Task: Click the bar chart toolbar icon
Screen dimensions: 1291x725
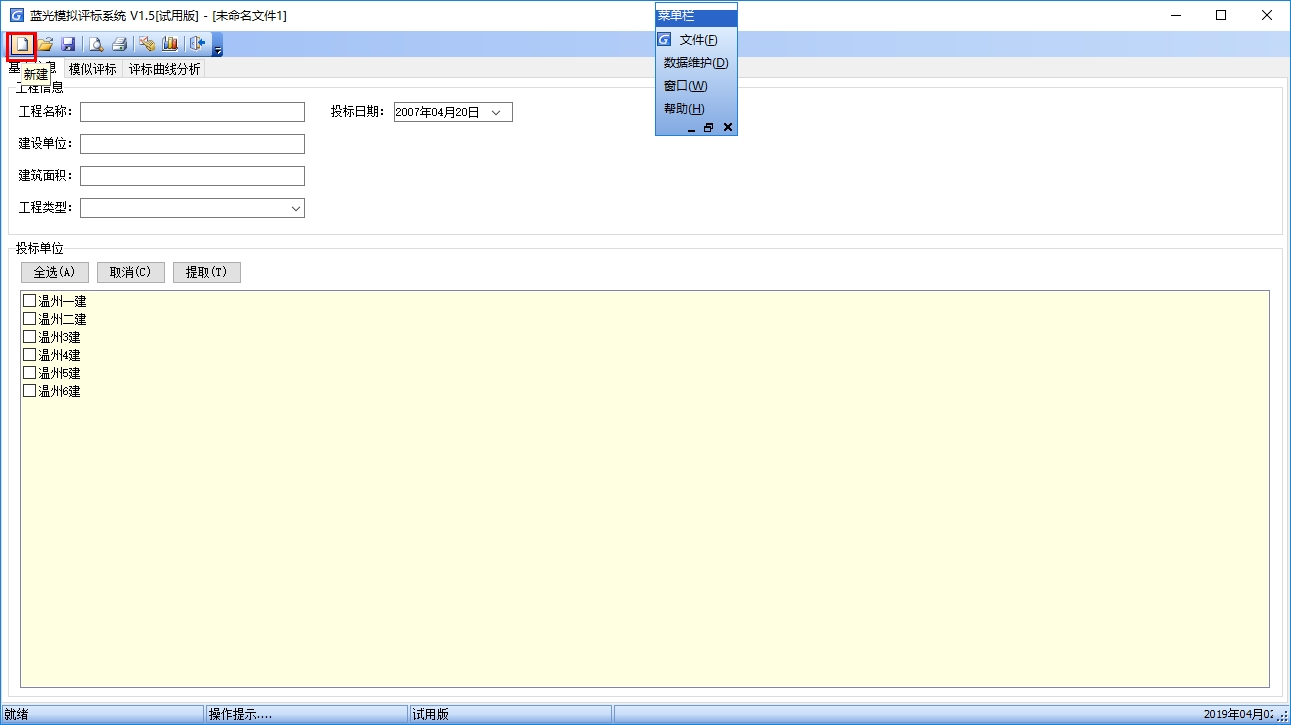Action: click(170, 44)
